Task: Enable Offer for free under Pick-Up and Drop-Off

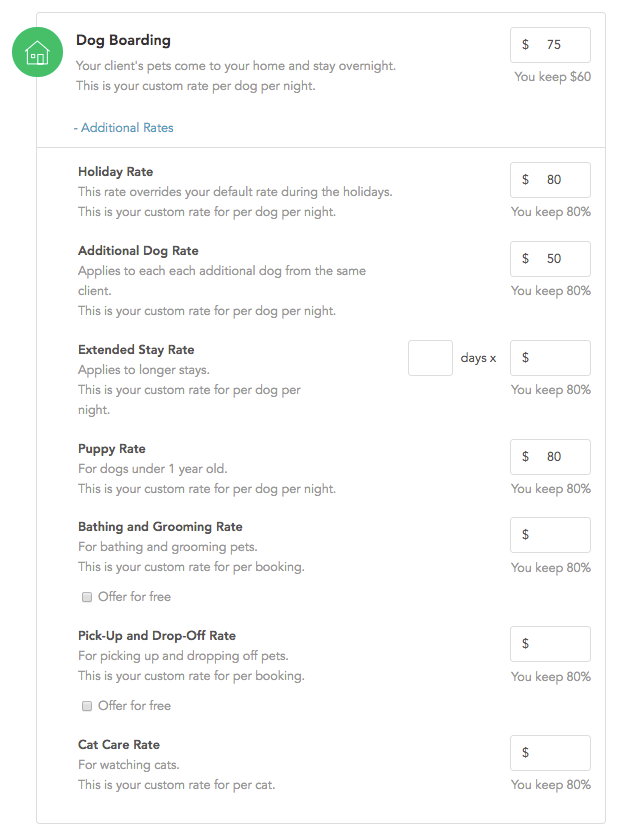Action: 87,705
